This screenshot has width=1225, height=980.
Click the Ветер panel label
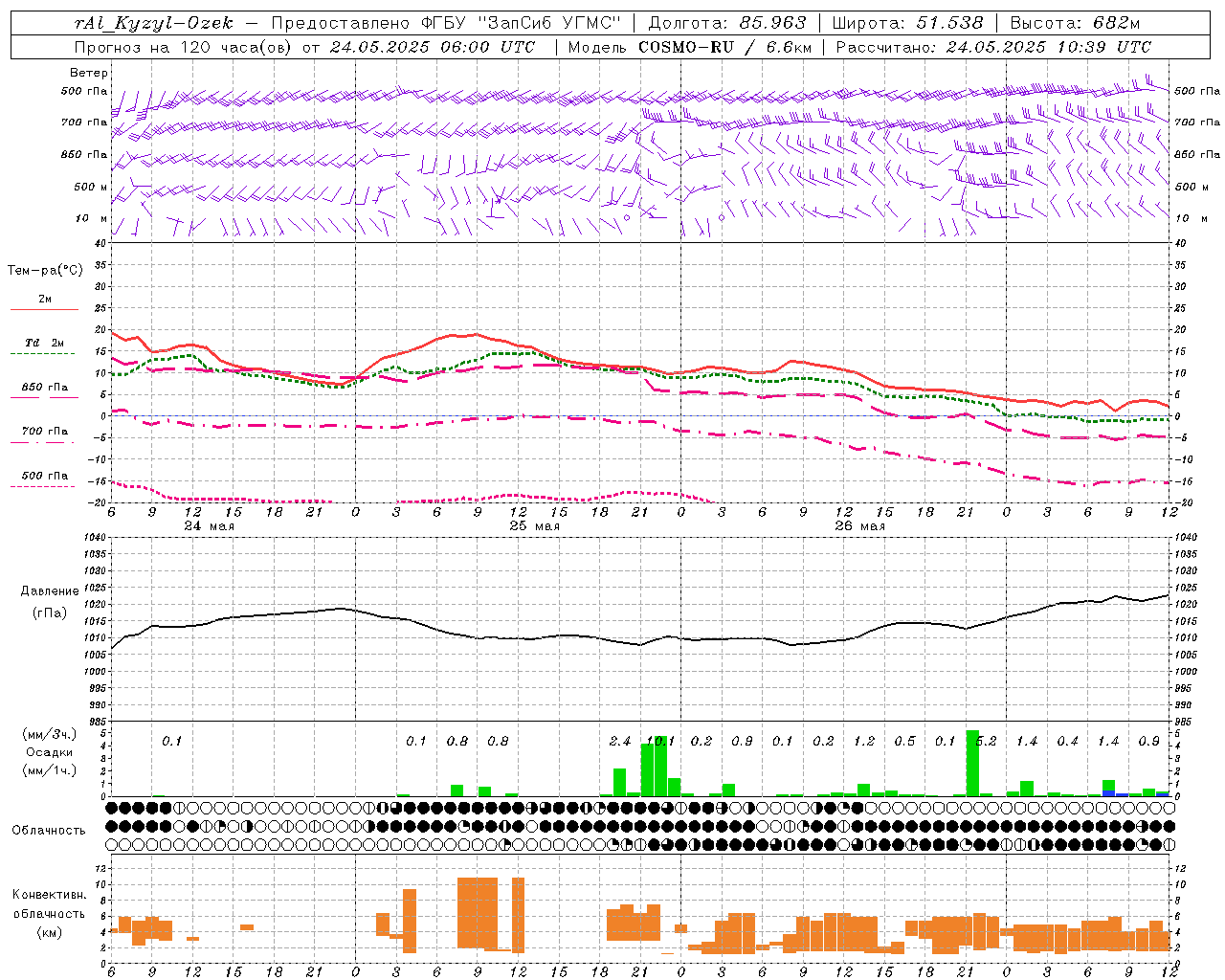click(x=89, y=73)
